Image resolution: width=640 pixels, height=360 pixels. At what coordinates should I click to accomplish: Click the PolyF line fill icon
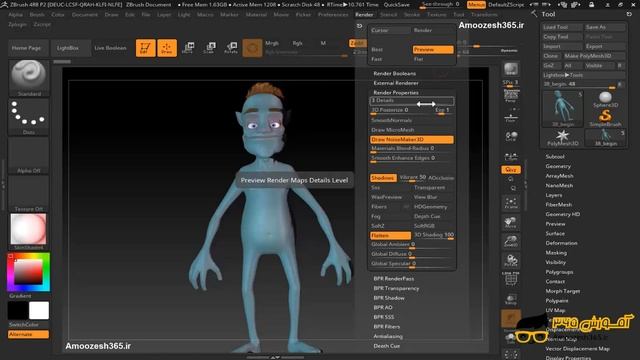[511, 279]
